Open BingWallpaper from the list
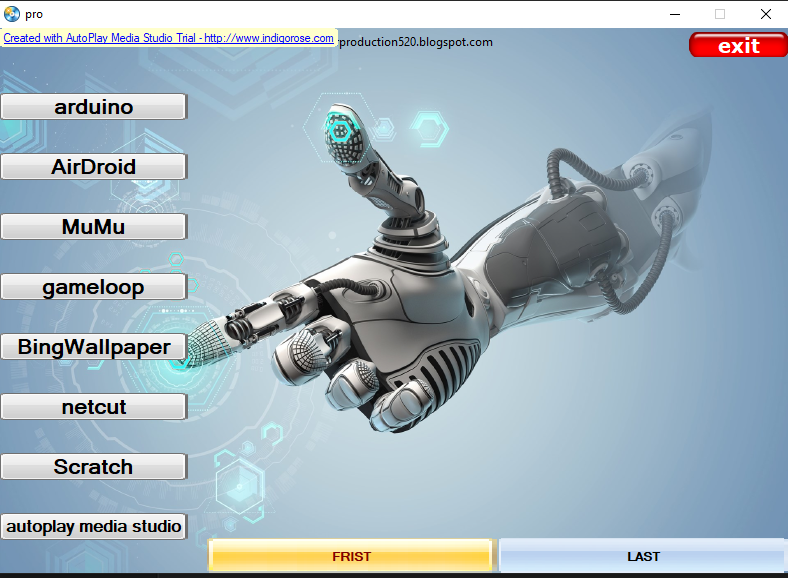The image size is (788, 578). click(x=93, y=346)
